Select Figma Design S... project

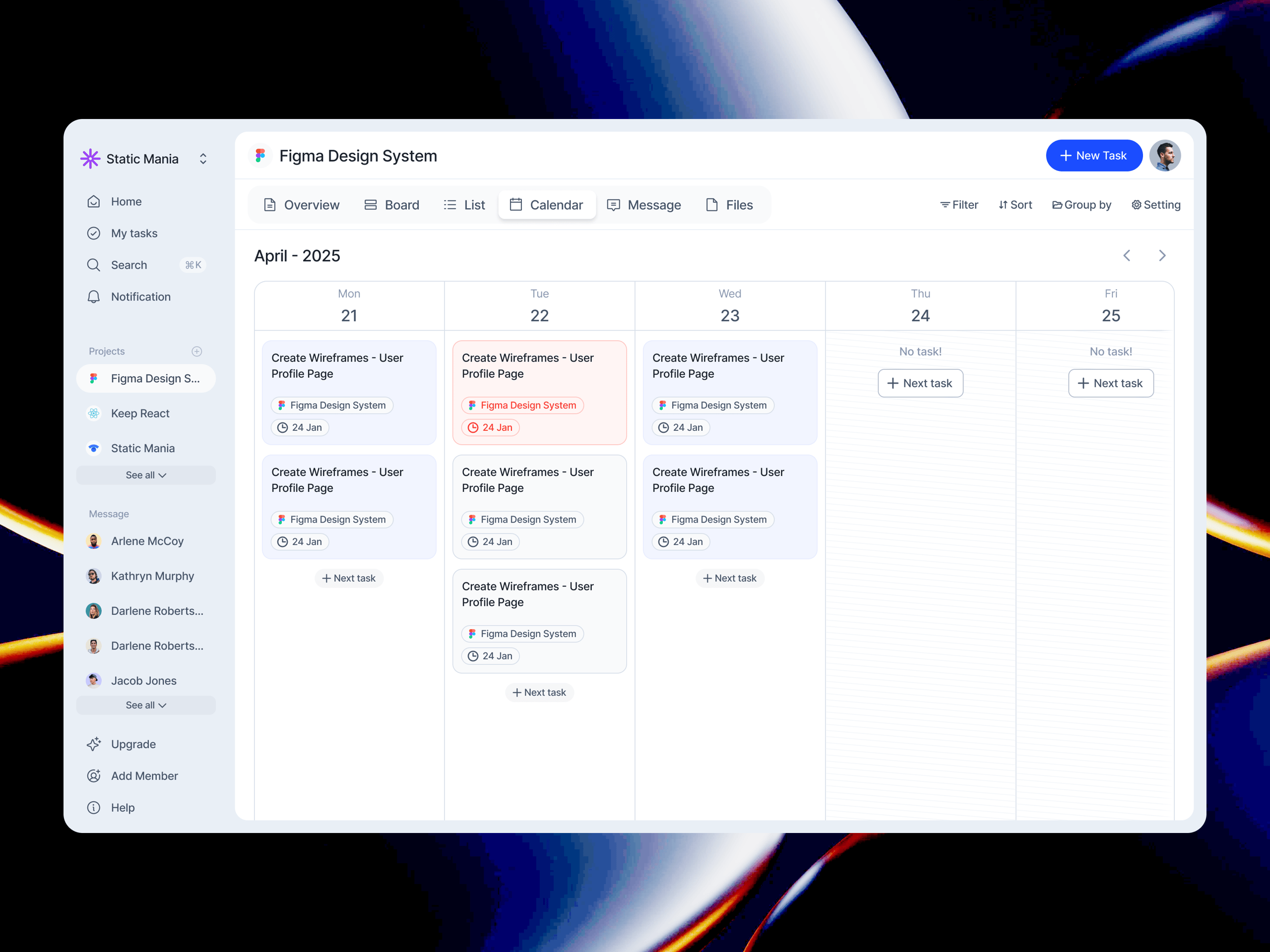click(146, 379)
